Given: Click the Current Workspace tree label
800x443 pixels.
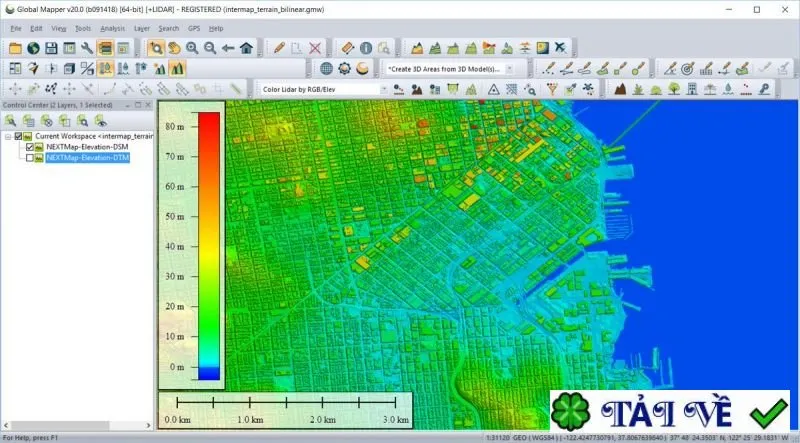Looking at the screenshot, I should pyautogui.click(x=94, y=136).
